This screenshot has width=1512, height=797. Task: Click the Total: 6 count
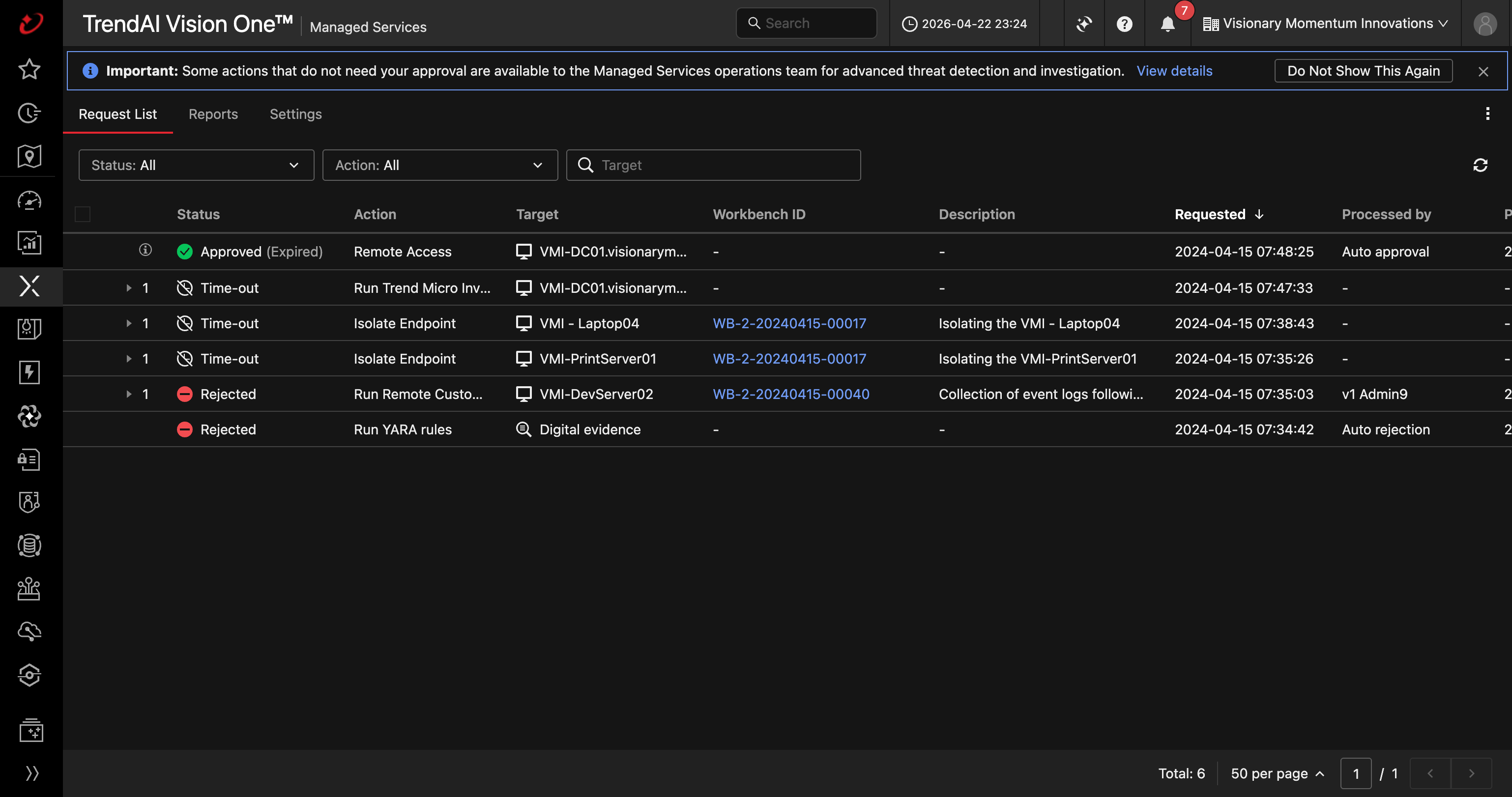pos(1181,773)
